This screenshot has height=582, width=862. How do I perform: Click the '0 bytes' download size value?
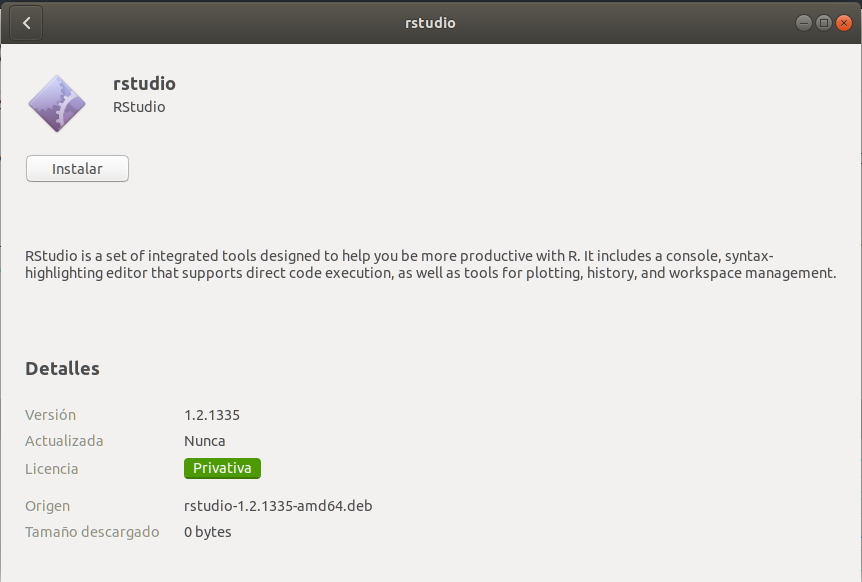tap(208, 532)
